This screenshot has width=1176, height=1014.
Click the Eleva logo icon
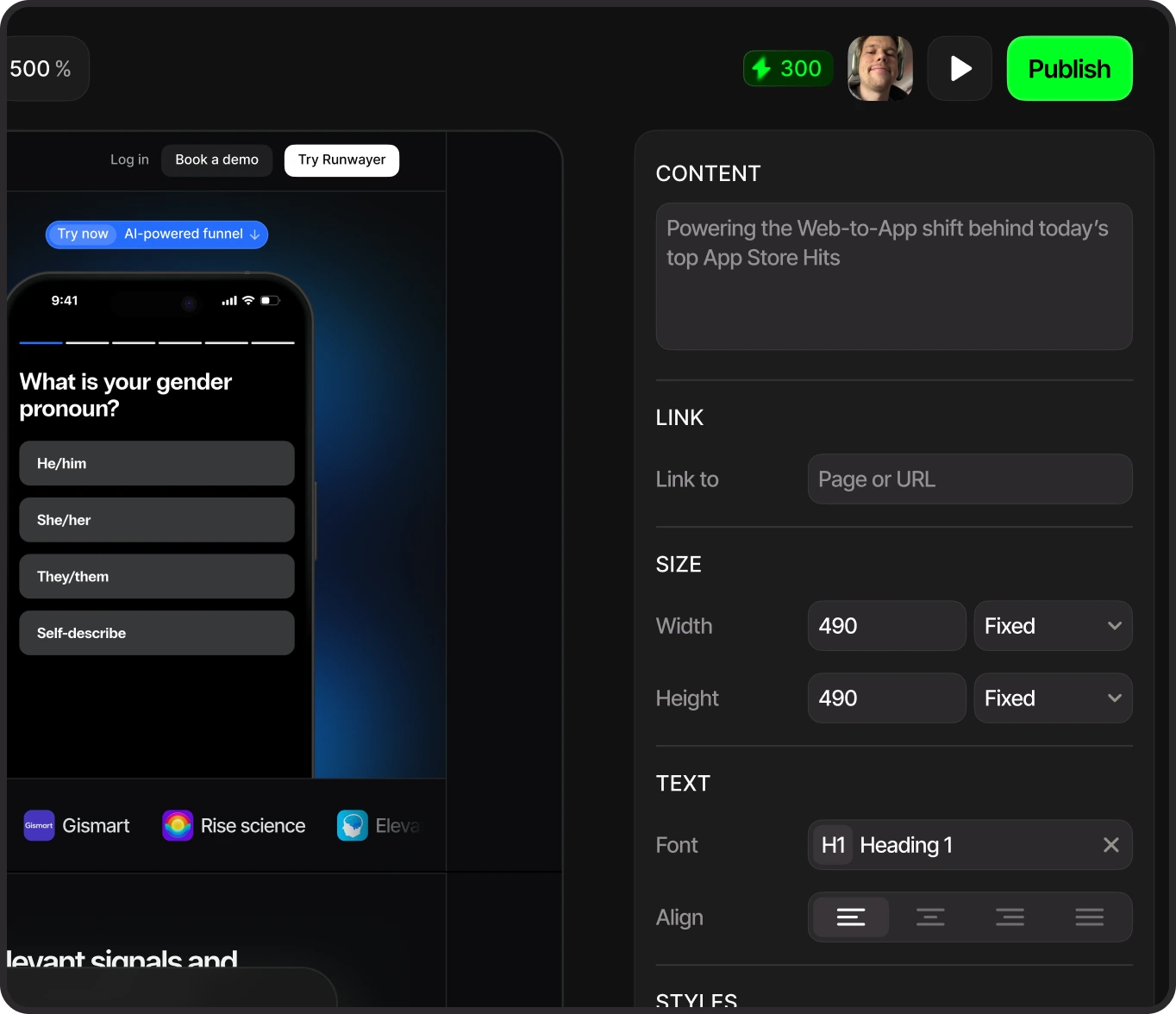tap(352, 825)
